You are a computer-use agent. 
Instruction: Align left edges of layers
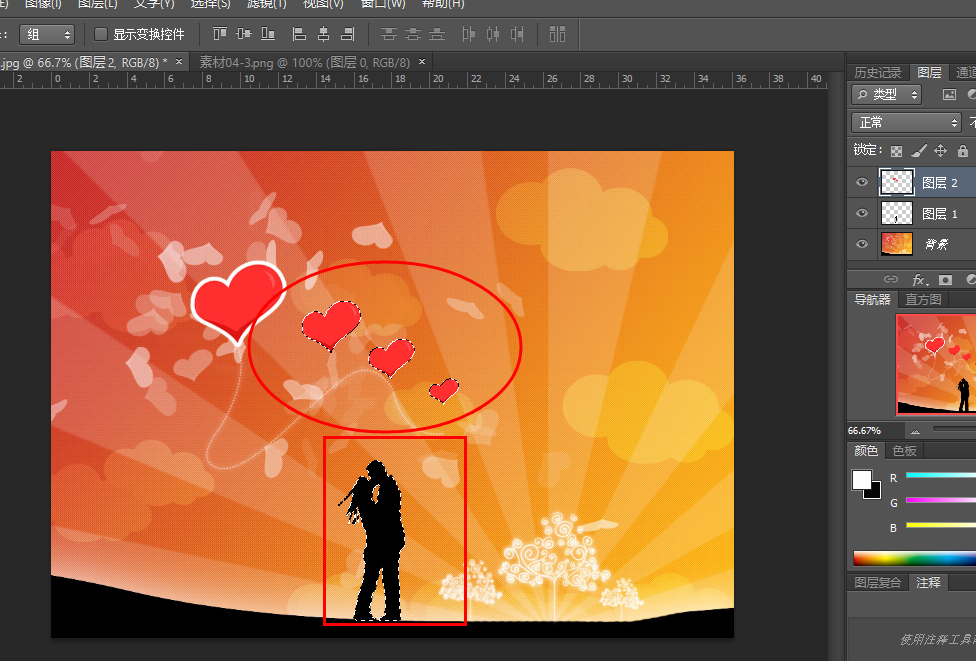click(x=299, y=34)
